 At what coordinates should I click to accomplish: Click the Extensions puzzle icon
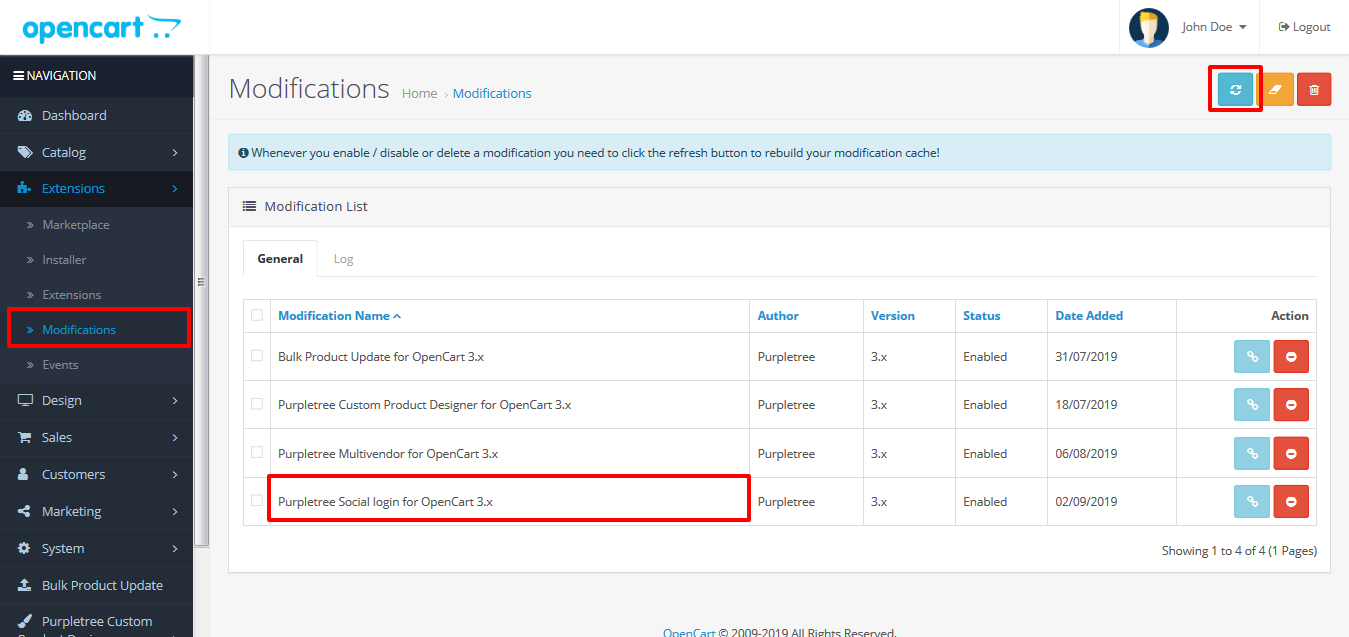click(x=25, y=188)
